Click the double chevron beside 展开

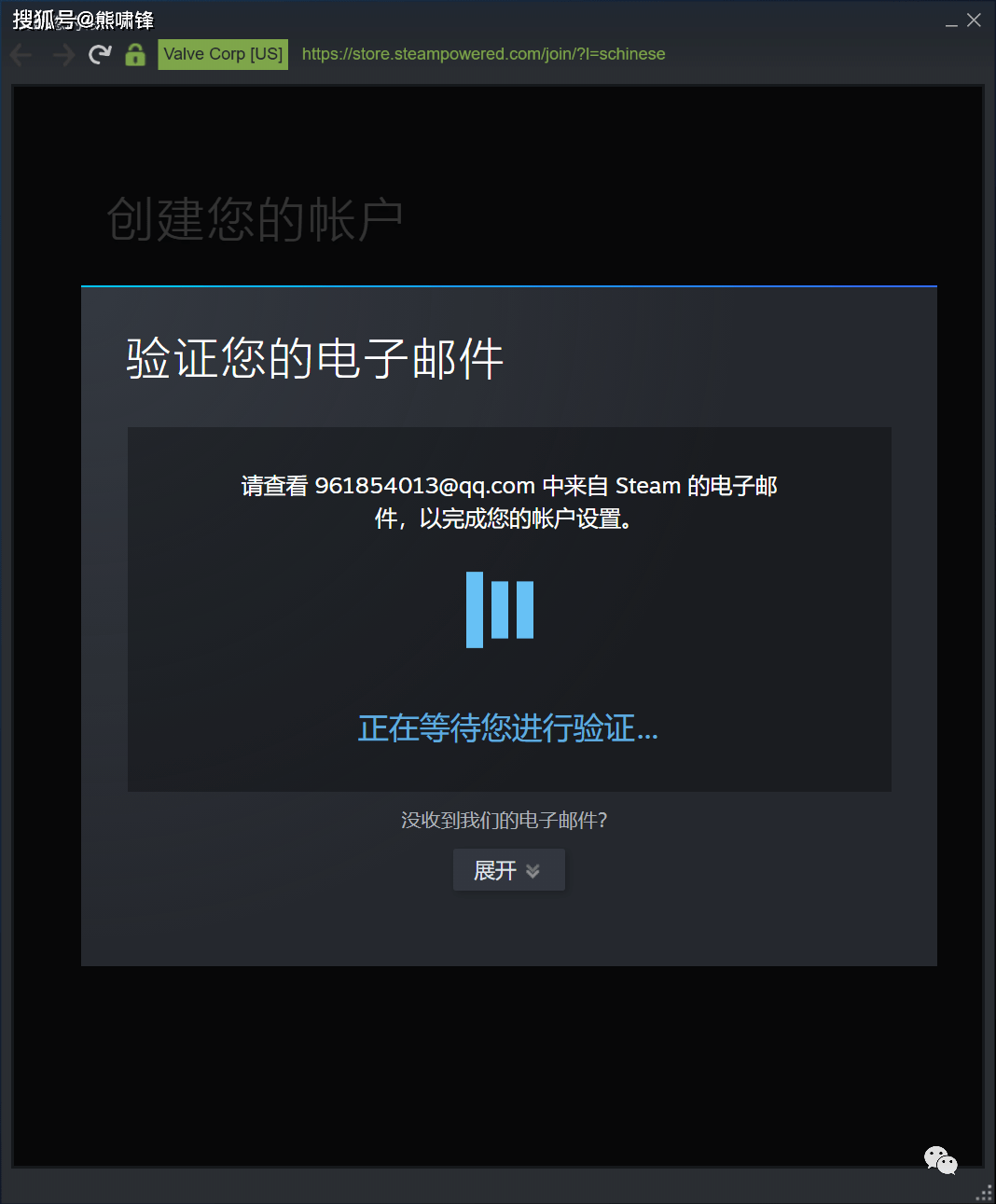pyautogui.click(x=533, y=871)
